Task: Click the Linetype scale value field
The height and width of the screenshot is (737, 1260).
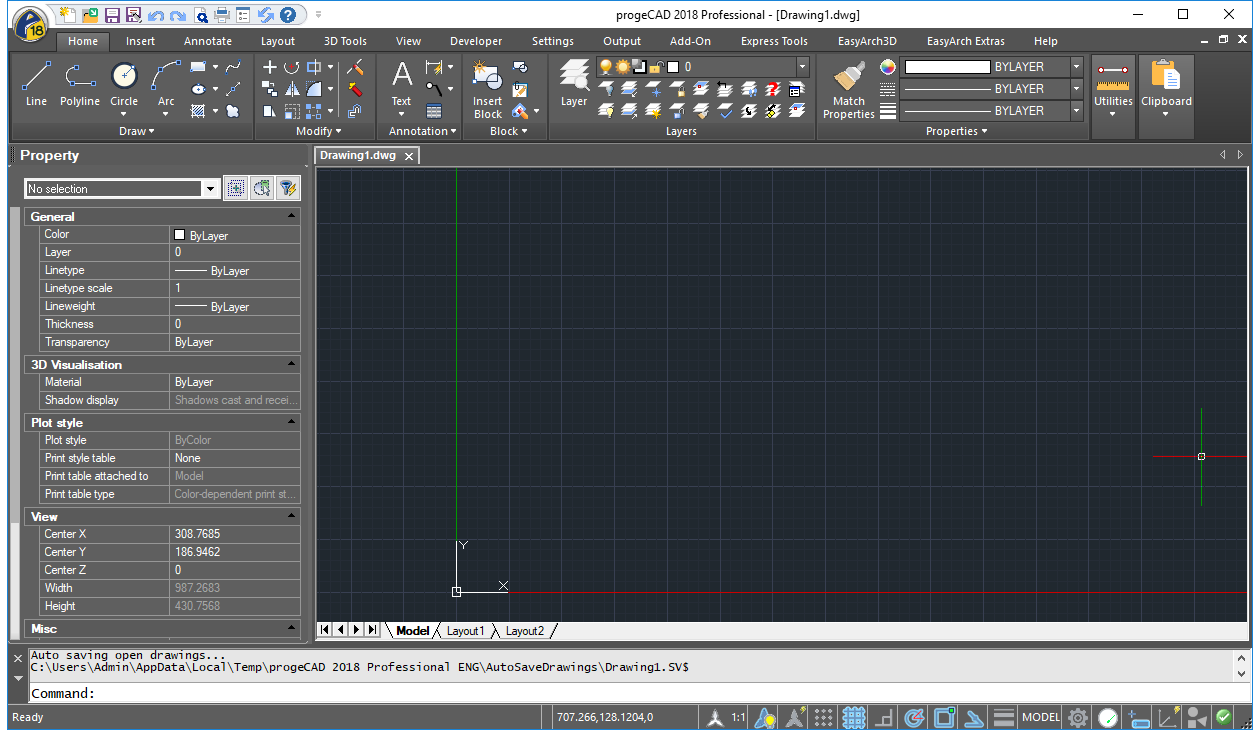Action: (x=236, y=288)
